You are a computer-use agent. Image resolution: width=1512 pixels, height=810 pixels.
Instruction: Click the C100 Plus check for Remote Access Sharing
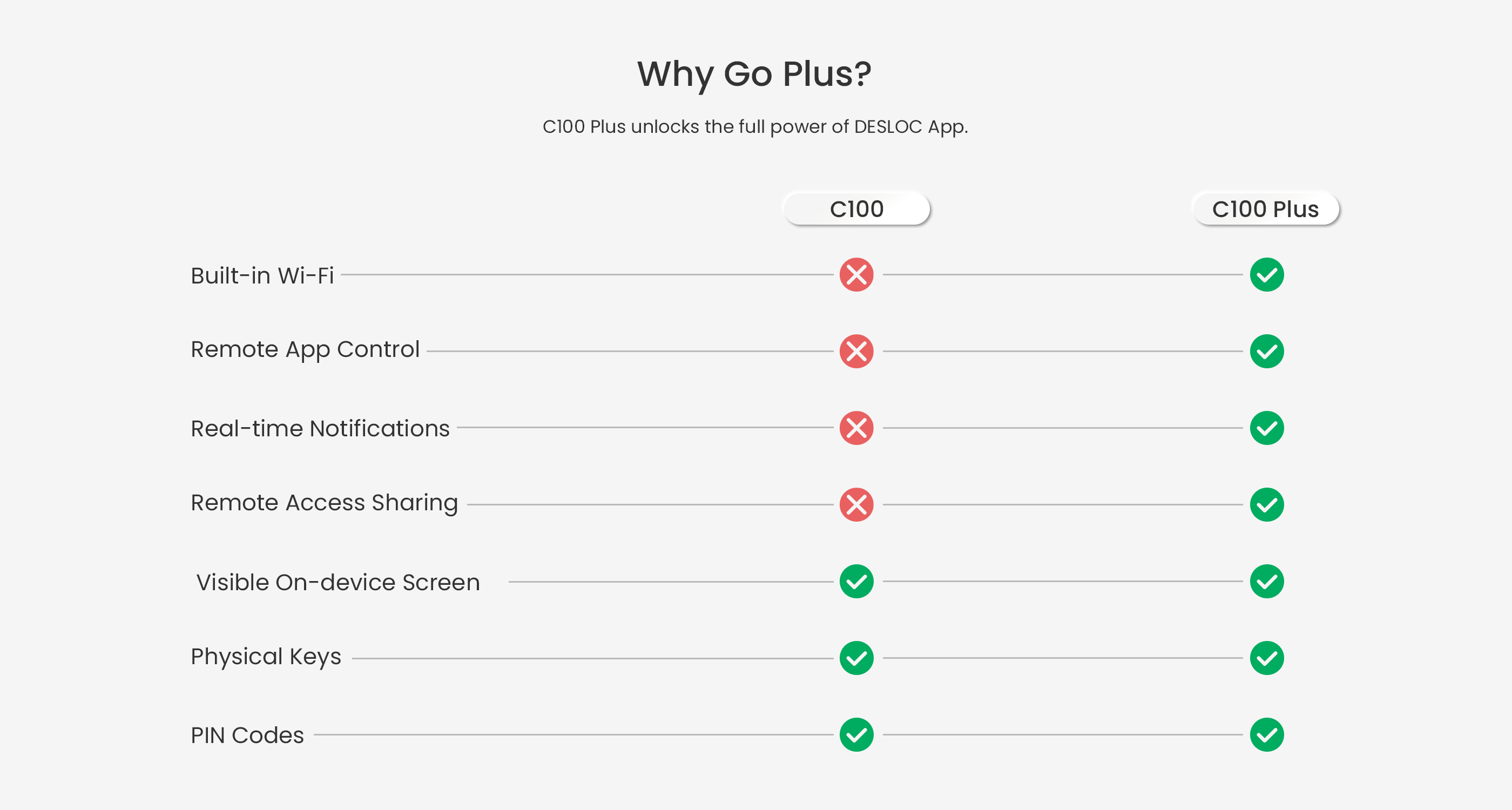(x=1267, y=505)
